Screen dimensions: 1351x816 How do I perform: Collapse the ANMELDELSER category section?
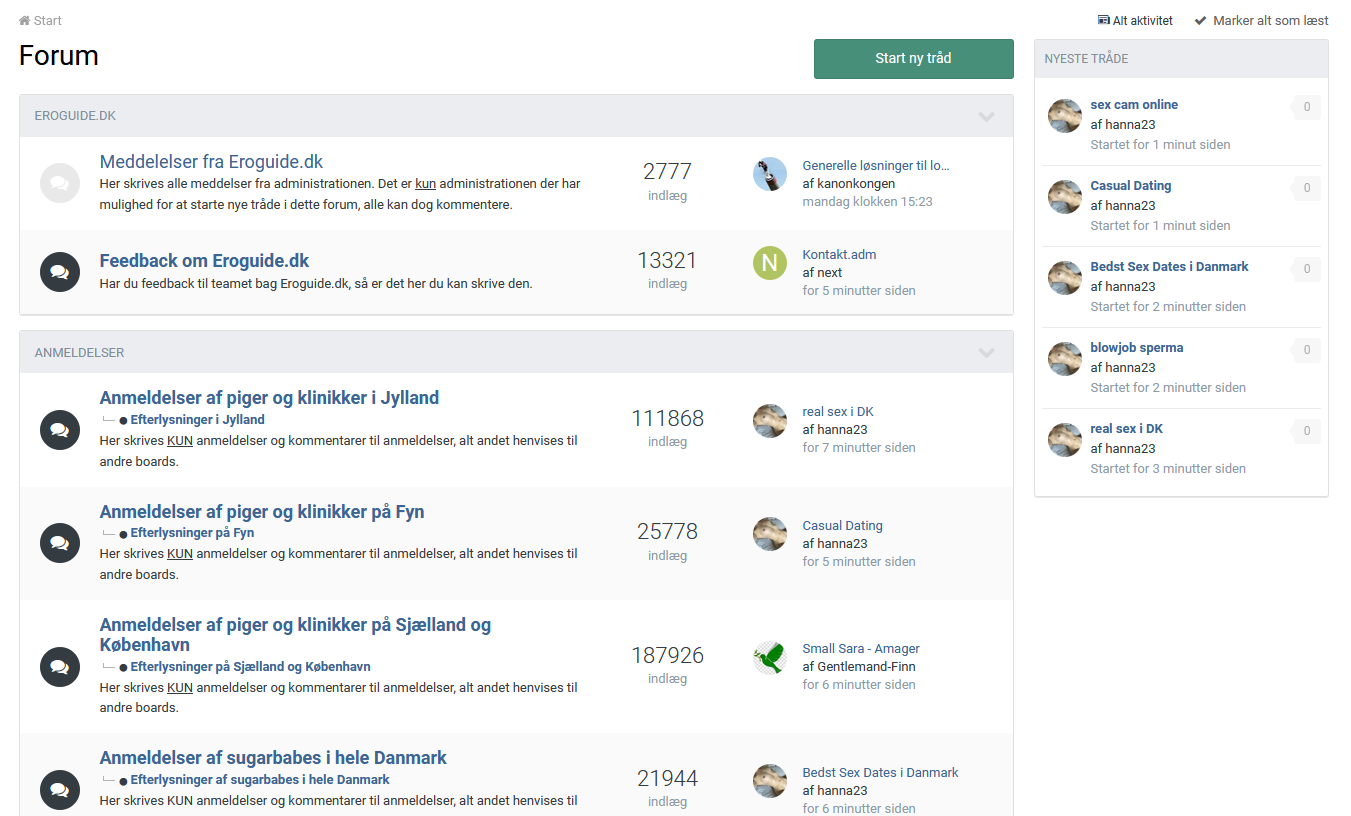[x=986, y=353]
